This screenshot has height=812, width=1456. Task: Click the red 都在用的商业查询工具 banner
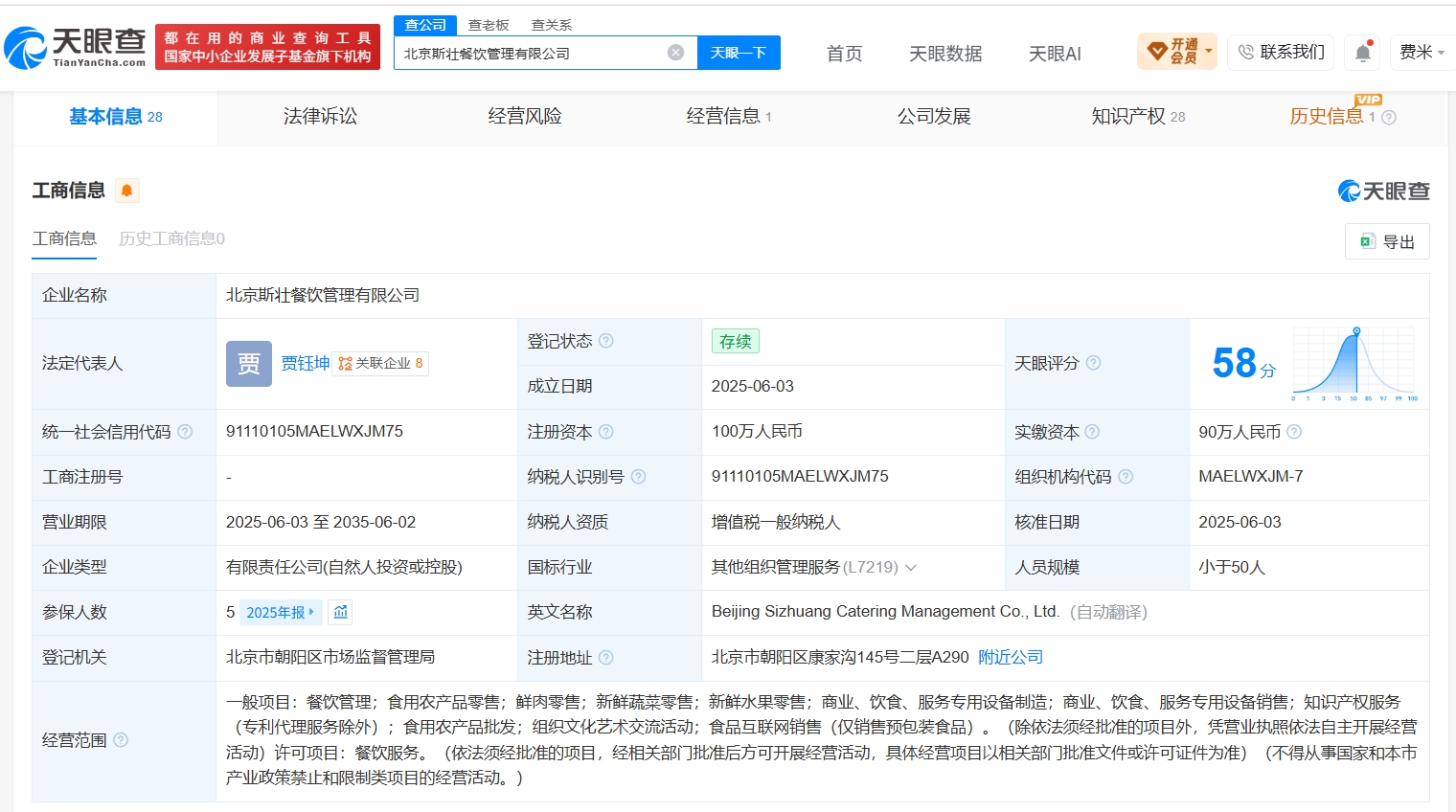click(267, 47)
